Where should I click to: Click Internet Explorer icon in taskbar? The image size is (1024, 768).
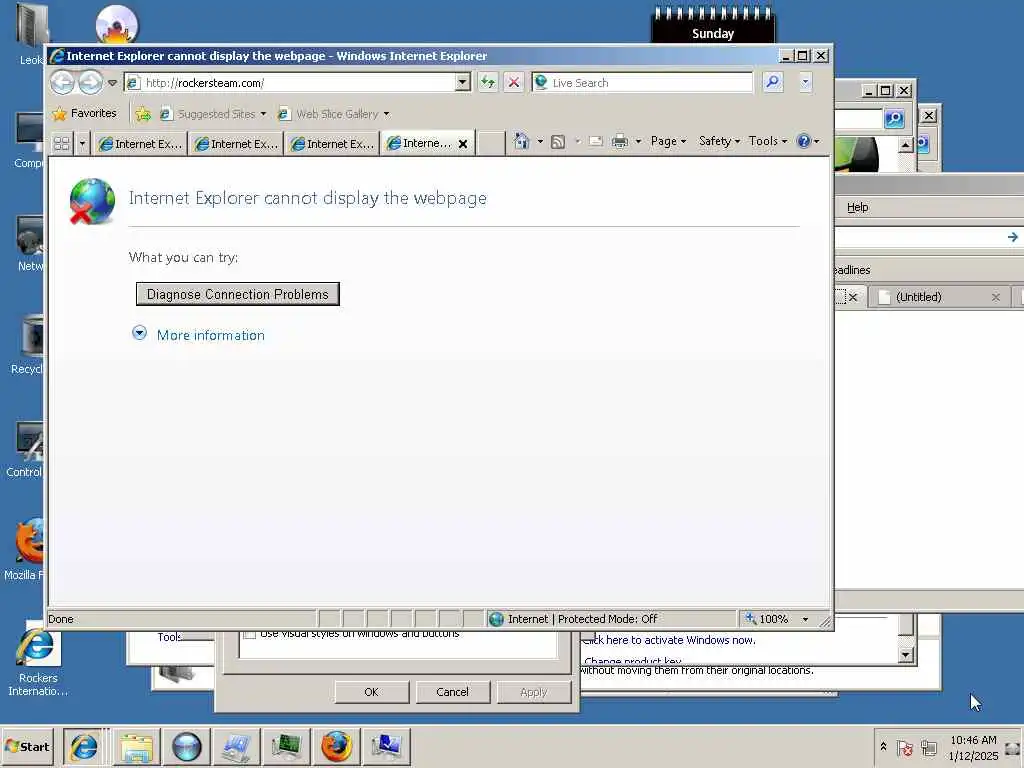(x=84, y=746)
